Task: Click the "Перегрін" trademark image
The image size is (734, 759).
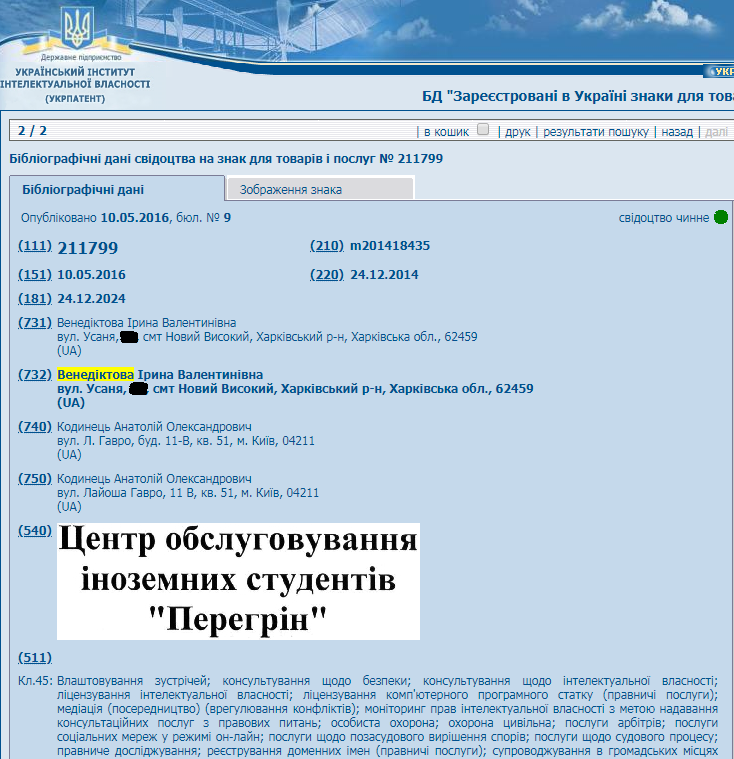Action: (238, 581)
